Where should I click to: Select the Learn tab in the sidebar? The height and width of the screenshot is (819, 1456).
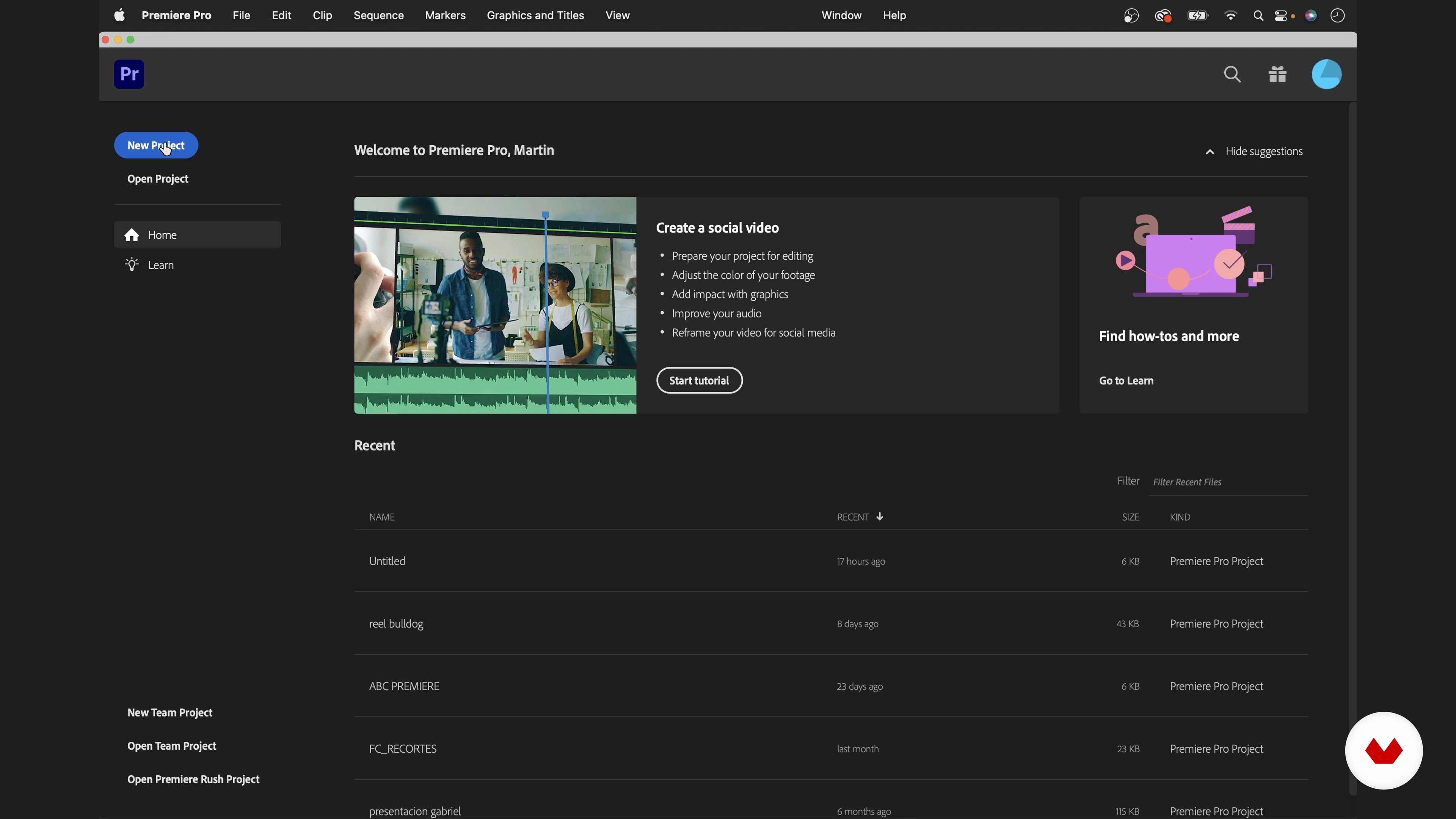[x=197, y=265]
